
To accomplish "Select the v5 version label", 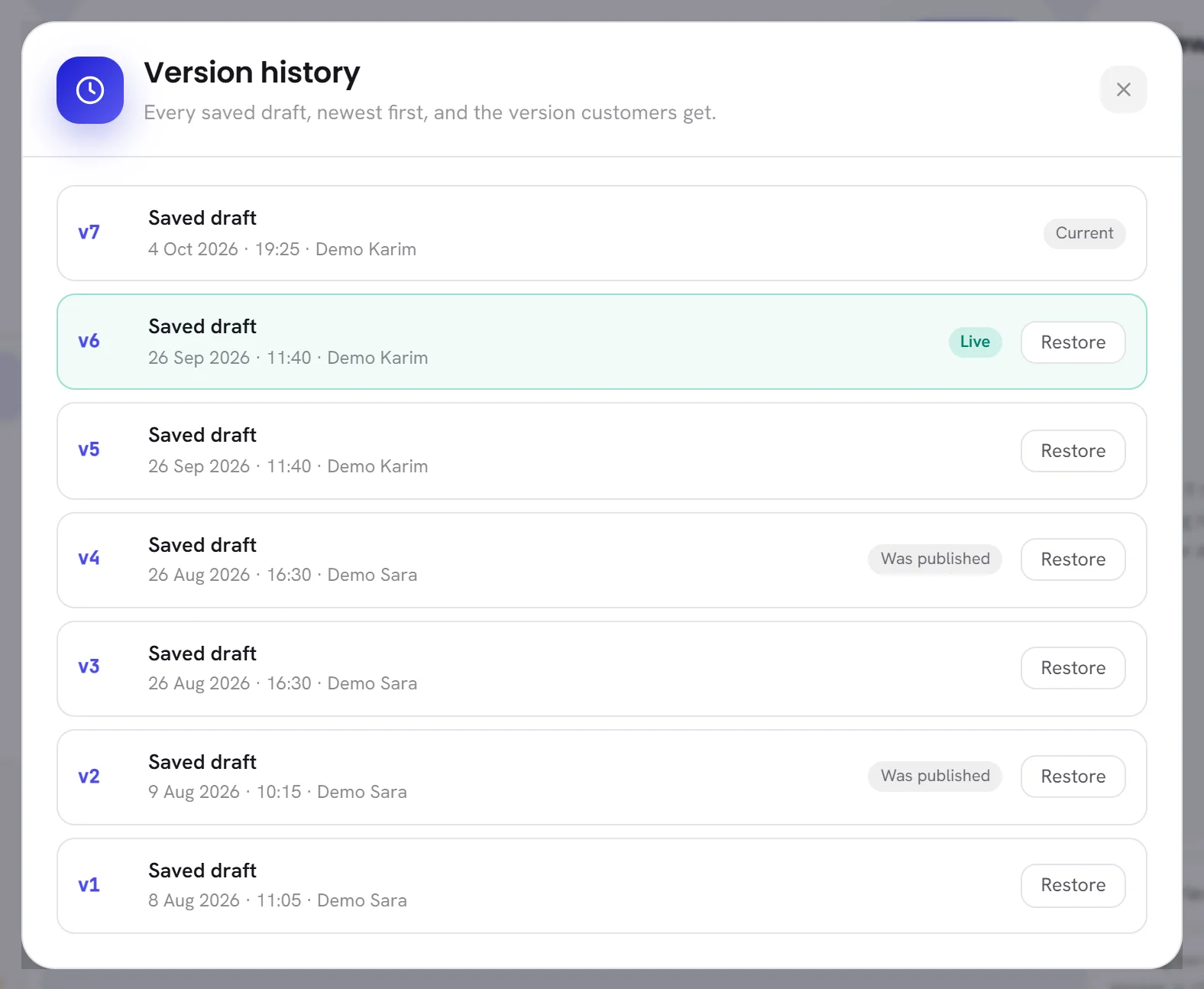I will click(89, 449).
